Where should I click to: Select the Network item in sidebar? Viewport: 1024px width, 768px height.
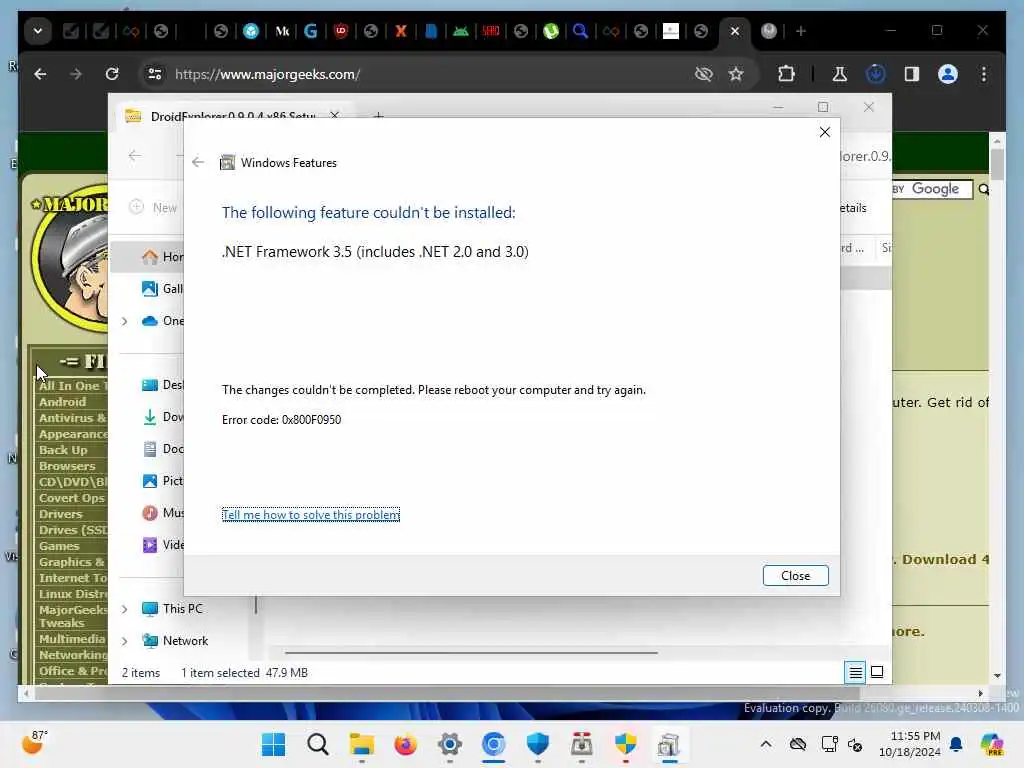(175, 641)
